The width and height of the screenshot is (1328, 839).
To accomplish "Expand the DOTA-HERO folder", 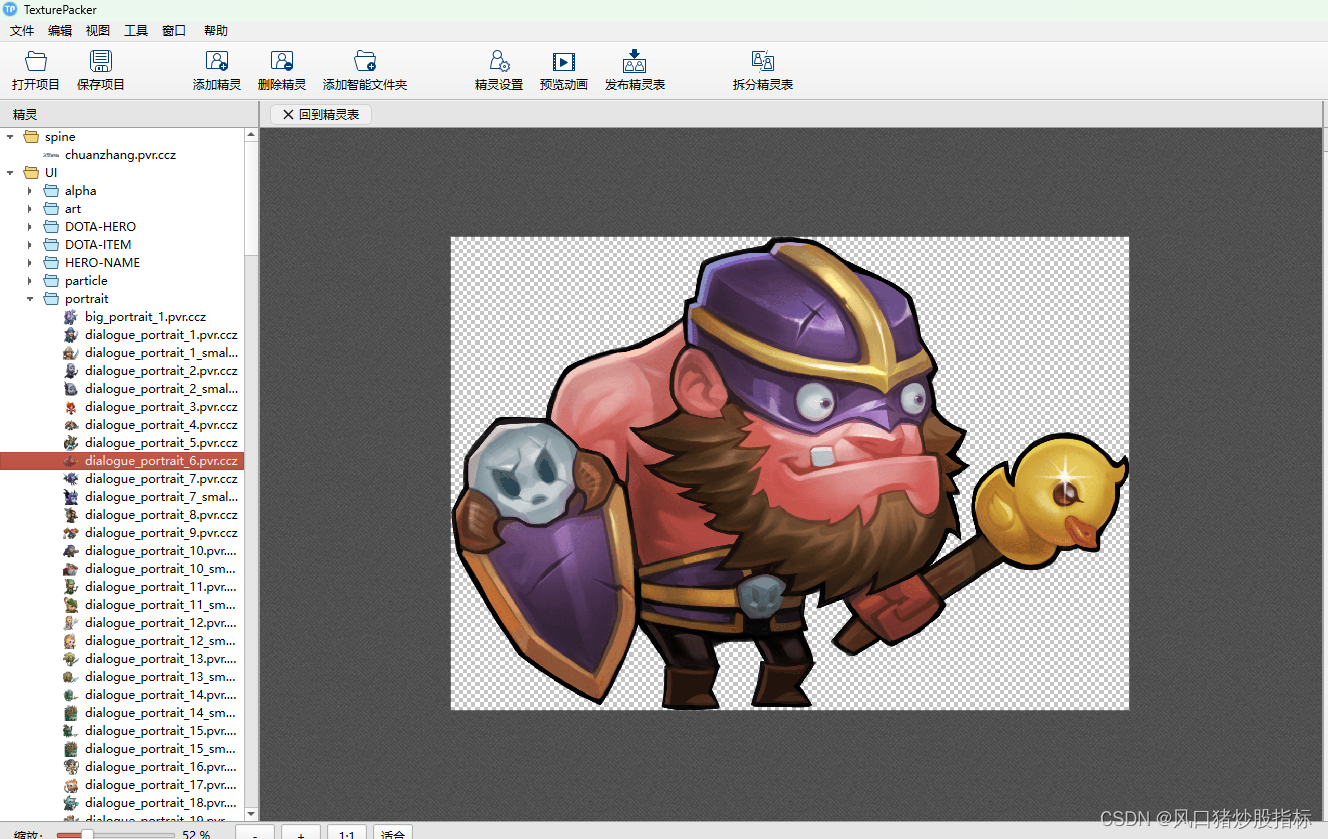I will 30,227.
